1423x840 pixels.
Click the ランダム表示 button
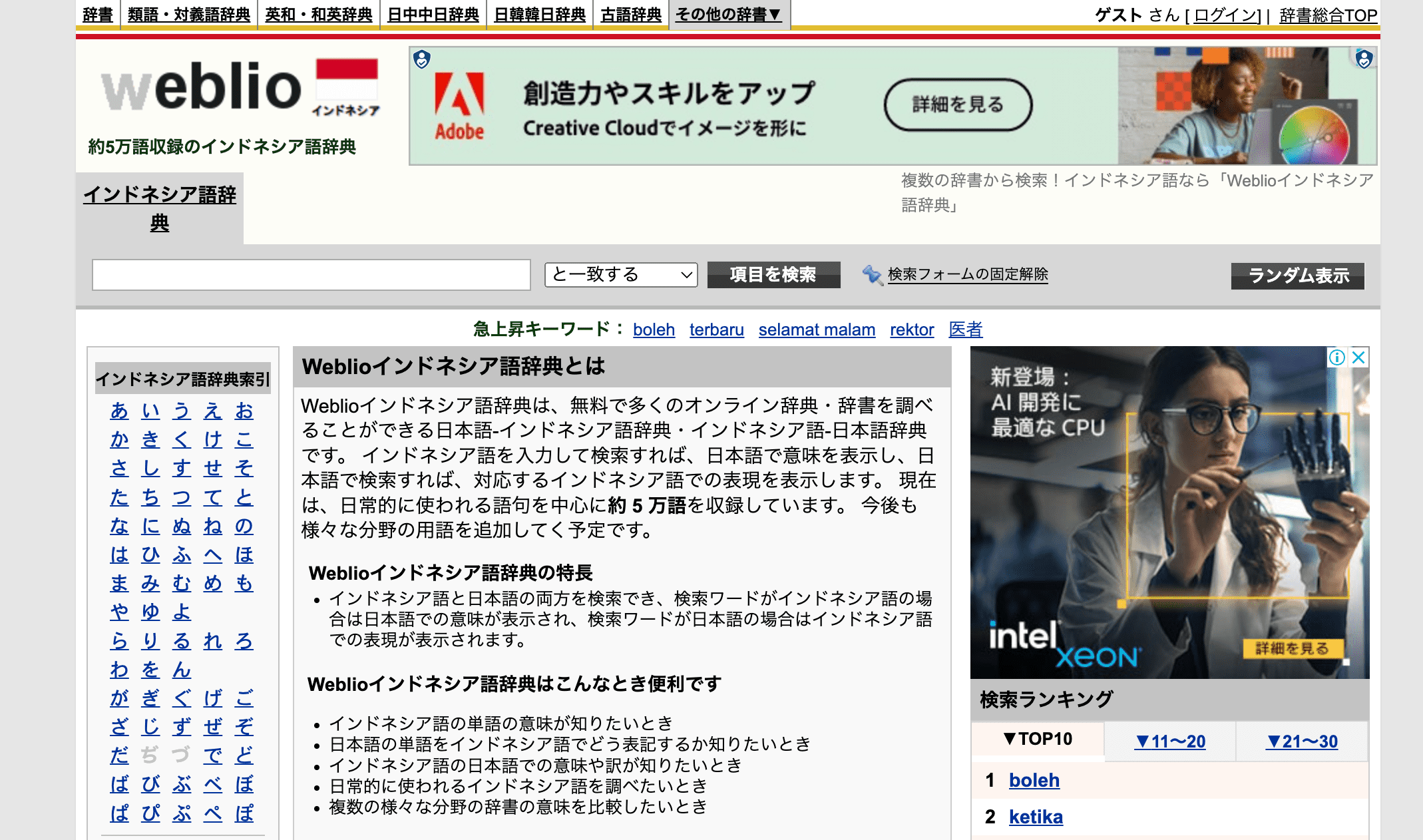pyautogui.click(x=1297, y=275)
